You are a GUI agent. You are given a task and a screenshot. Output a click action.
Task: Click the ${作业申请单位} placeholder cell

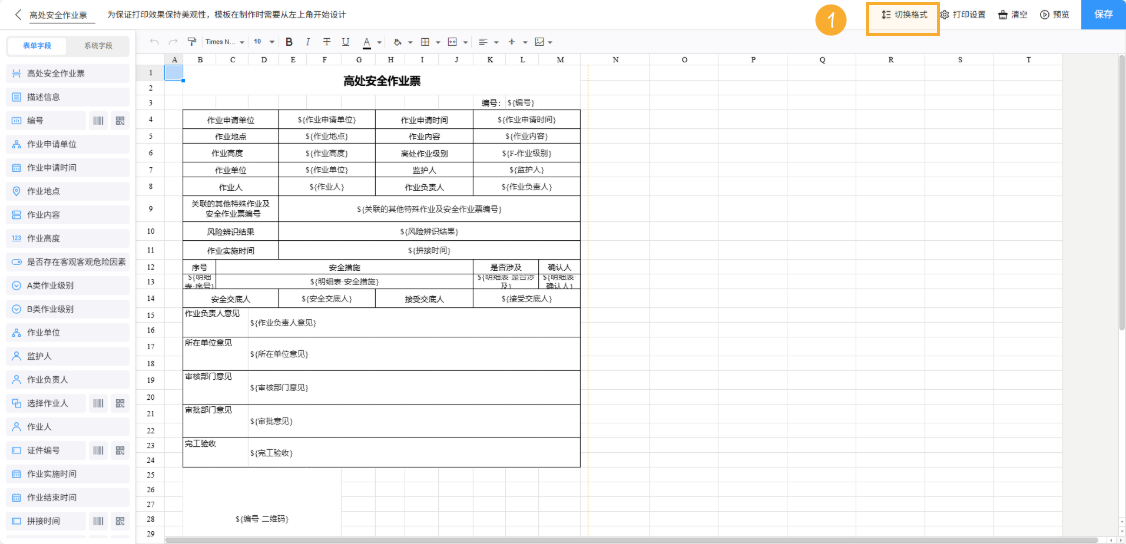point(327,120)
